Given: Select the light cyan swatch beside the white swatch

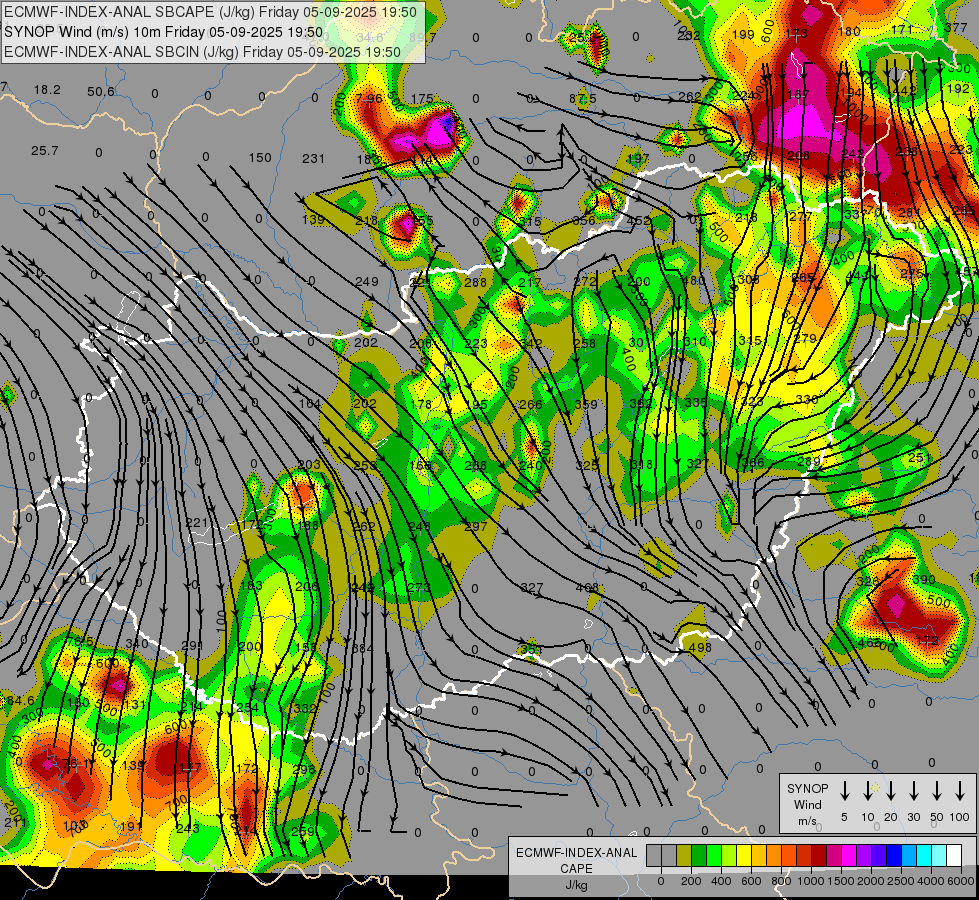Looking at the screenshot, I should pos(938,856).
